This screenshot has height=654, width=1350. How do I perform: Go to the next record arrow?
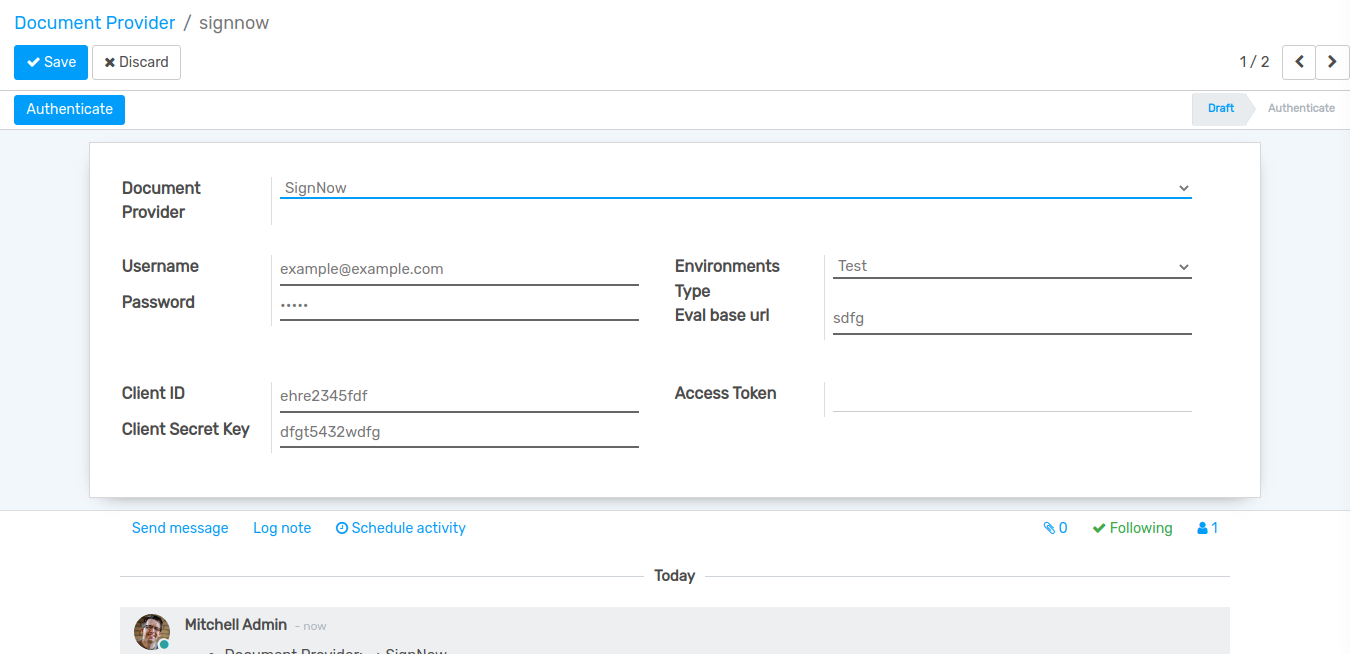click(1332, 62)
